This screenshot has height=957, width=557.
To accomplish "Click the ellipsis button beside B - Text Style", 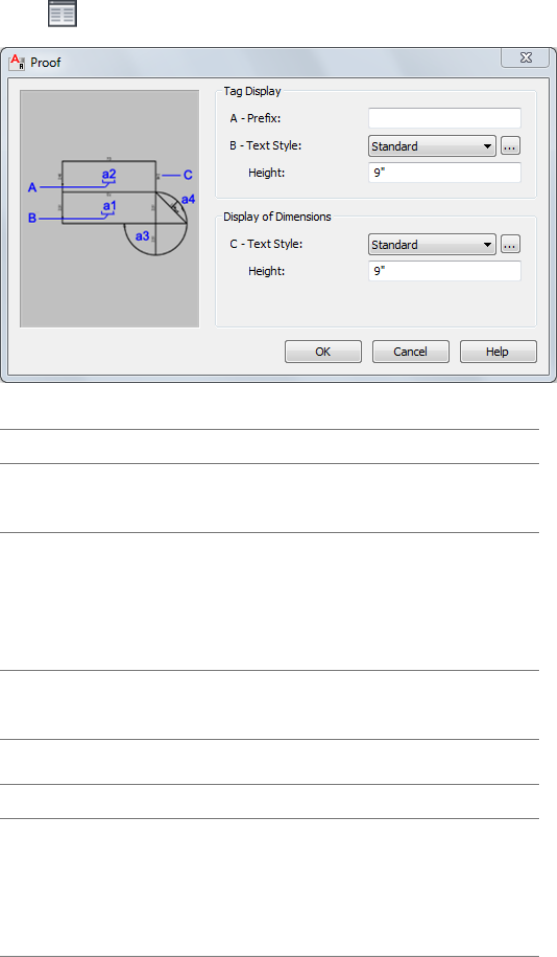I will [511, 146].
